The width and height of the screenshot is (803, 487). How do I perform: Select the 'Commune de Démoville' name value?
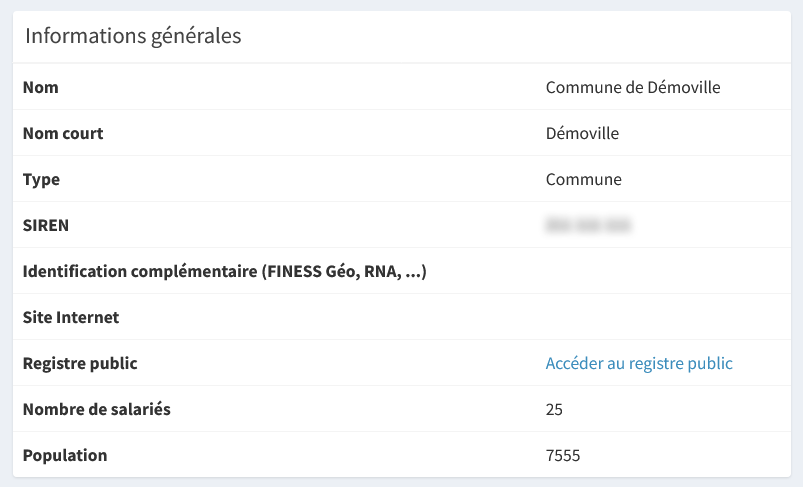(x=633, y=88)
